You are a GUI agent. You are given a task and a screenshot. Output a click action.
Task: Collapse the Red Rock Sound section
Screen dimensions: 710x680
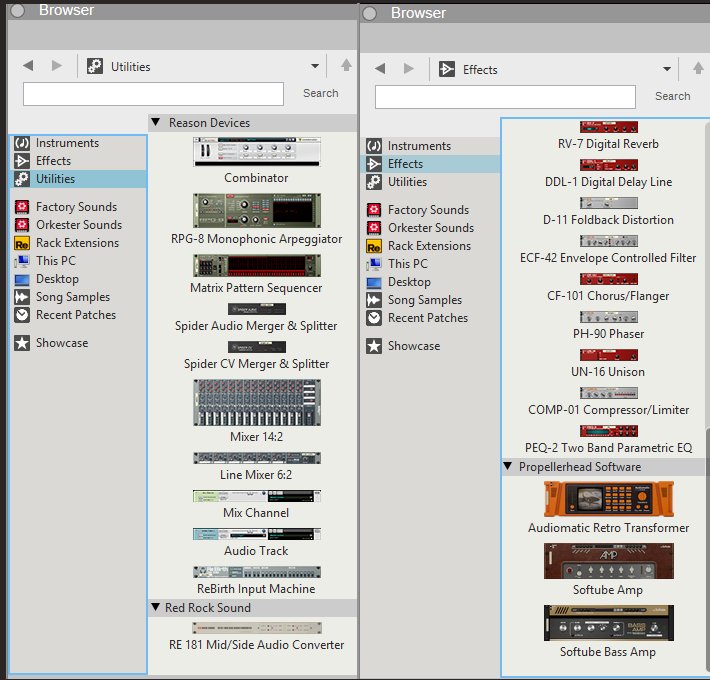click(x=156, y=607)
